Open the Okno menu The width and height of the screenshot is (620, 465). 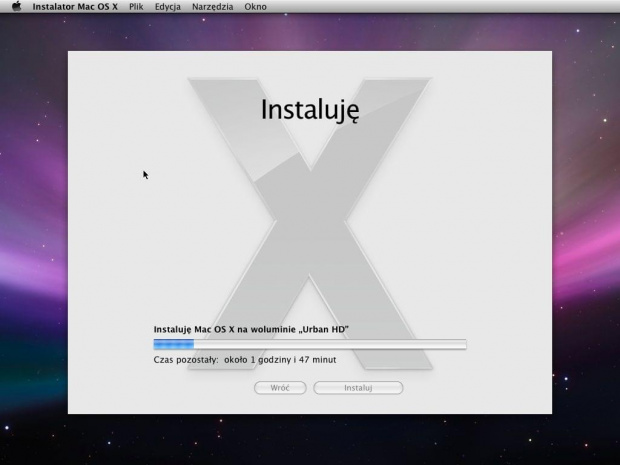coord(255,7)
